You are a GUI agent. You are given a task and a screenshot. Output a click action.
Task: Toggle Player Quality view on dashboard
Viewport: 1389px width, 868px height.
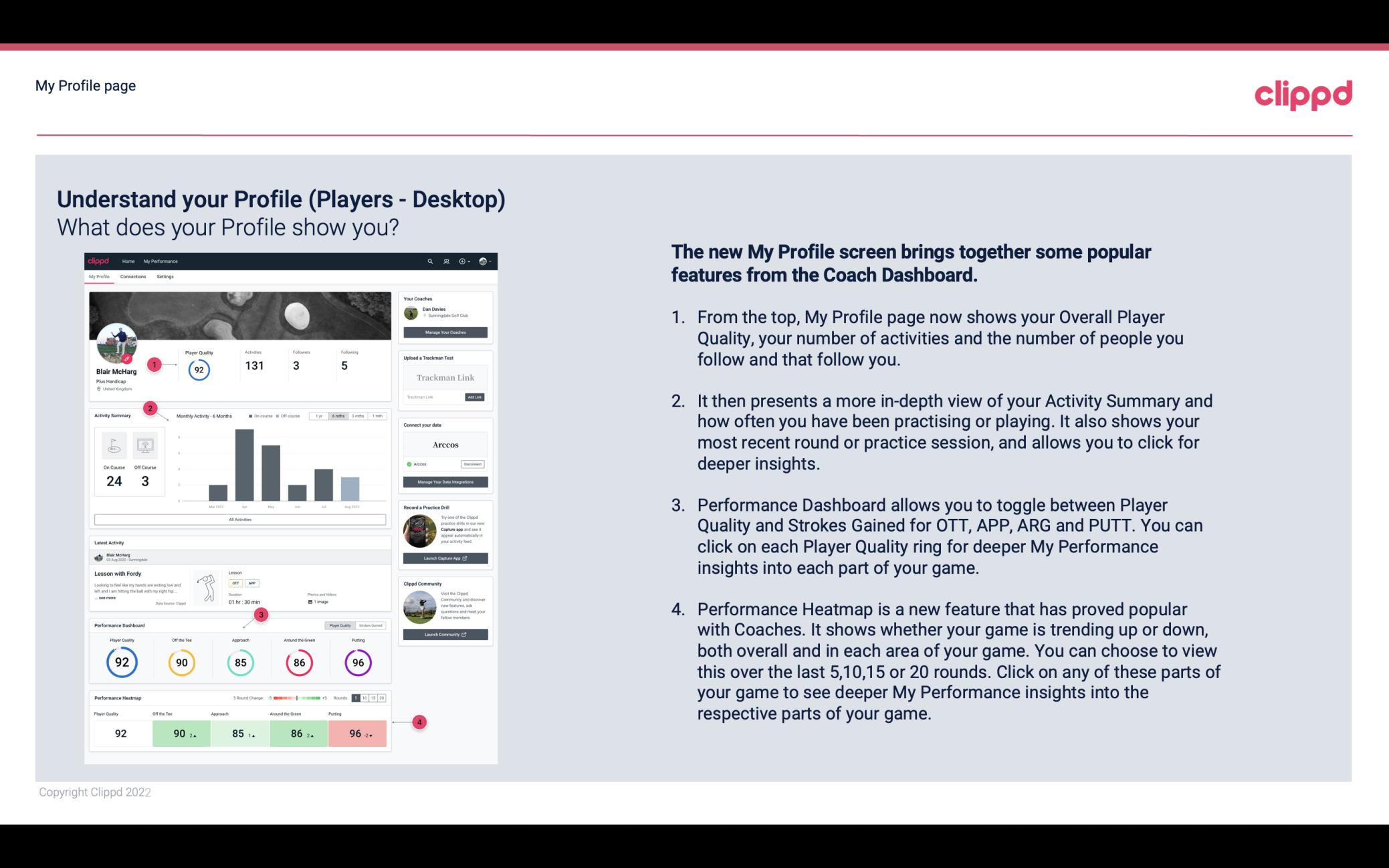point(340,625)
